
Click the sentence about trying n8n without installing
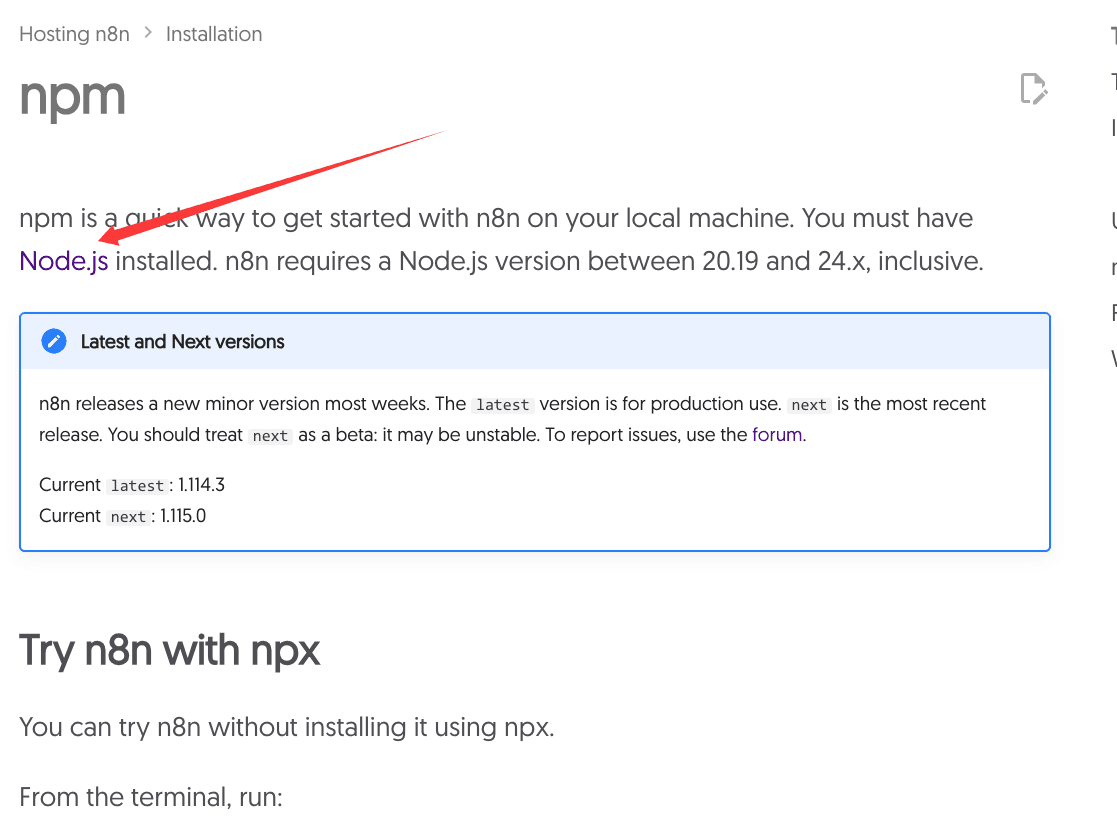[x=286, y=726]
